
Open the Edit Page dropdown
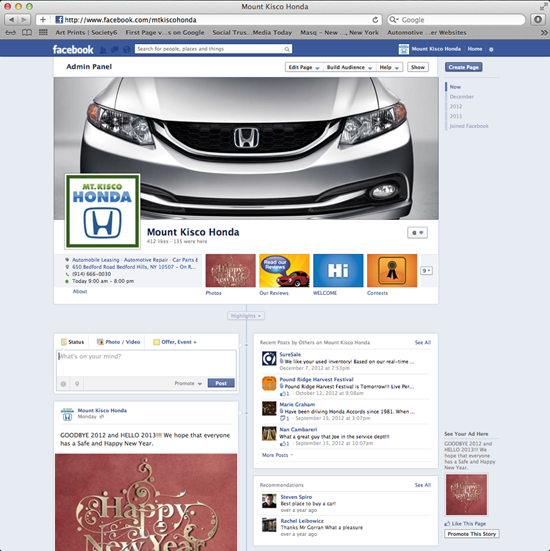(x=304, y=67)
